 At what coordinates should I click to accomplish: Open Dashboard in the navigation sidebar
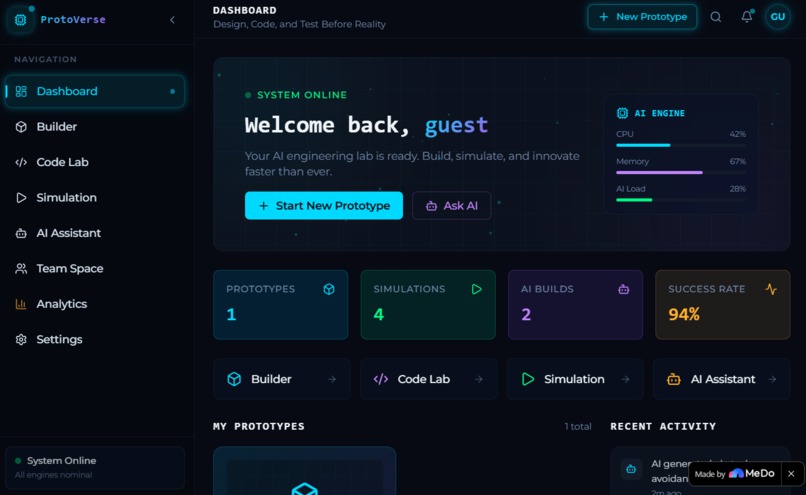click(x=95, y=91)
